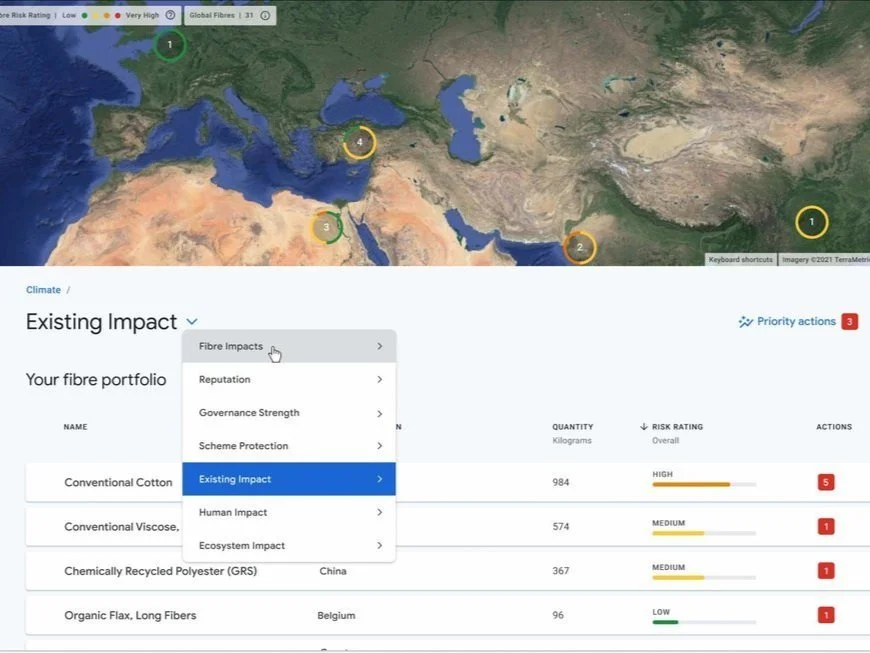Open the map Keyboard shortcuts button
This screenshot has height=653, width=870.
tap(741, 260)
